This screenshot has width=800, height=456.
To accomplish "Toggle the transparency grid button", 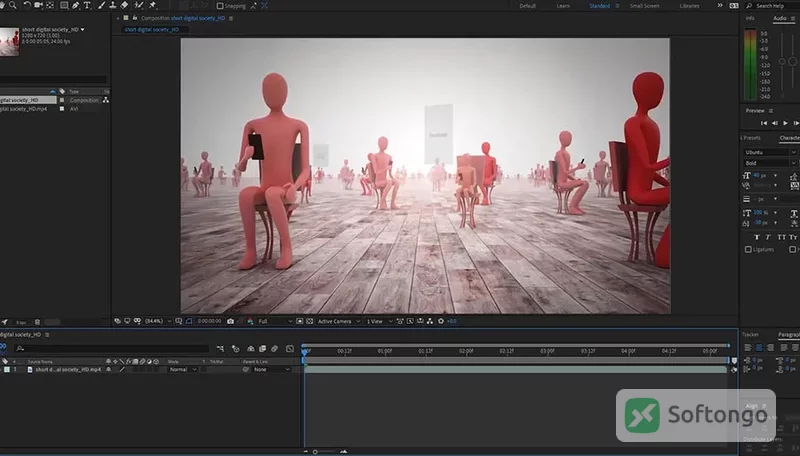I will (310, 321).
